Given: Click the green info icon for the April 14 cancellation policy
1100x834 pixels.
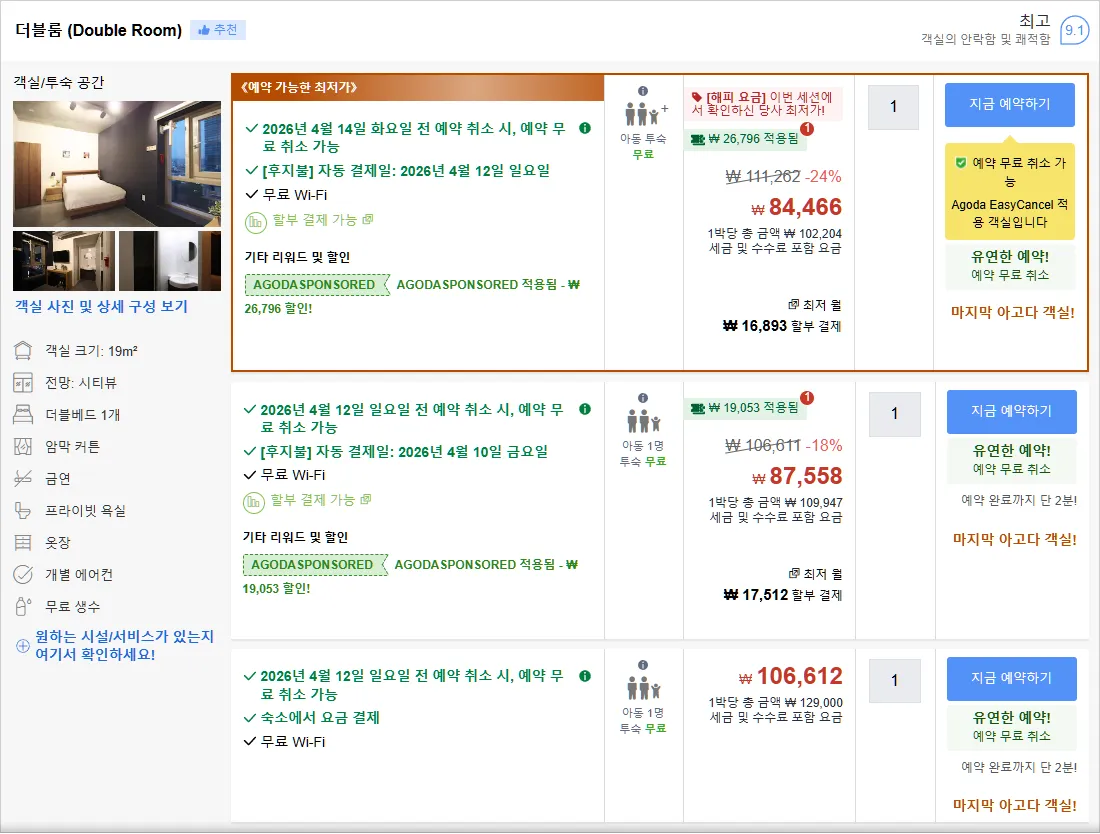Looking at the screenshot, I should pos(585,128).
